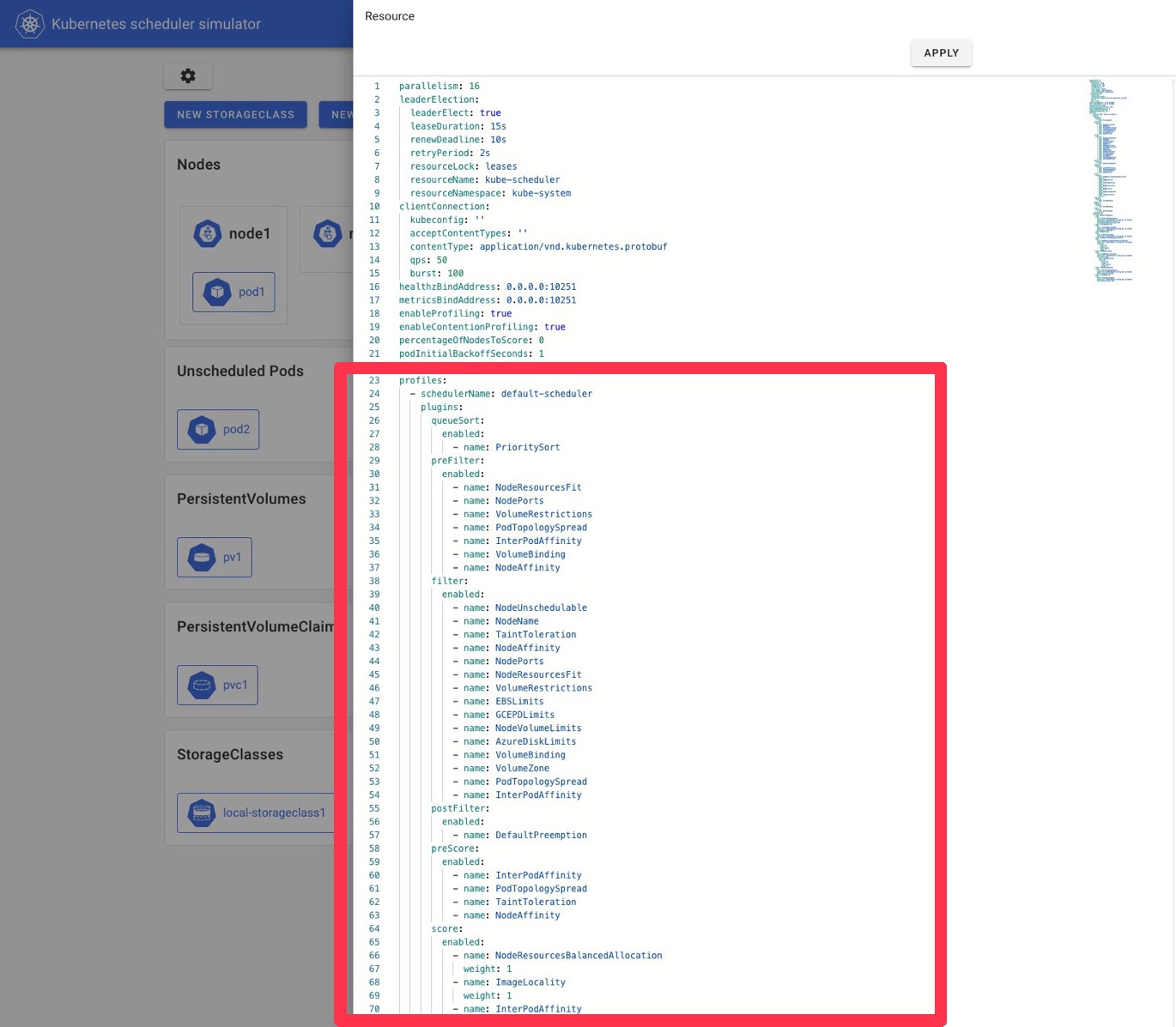
Task: Click 'renewDeadline: 10s' line
Action: tap(458, 139)
